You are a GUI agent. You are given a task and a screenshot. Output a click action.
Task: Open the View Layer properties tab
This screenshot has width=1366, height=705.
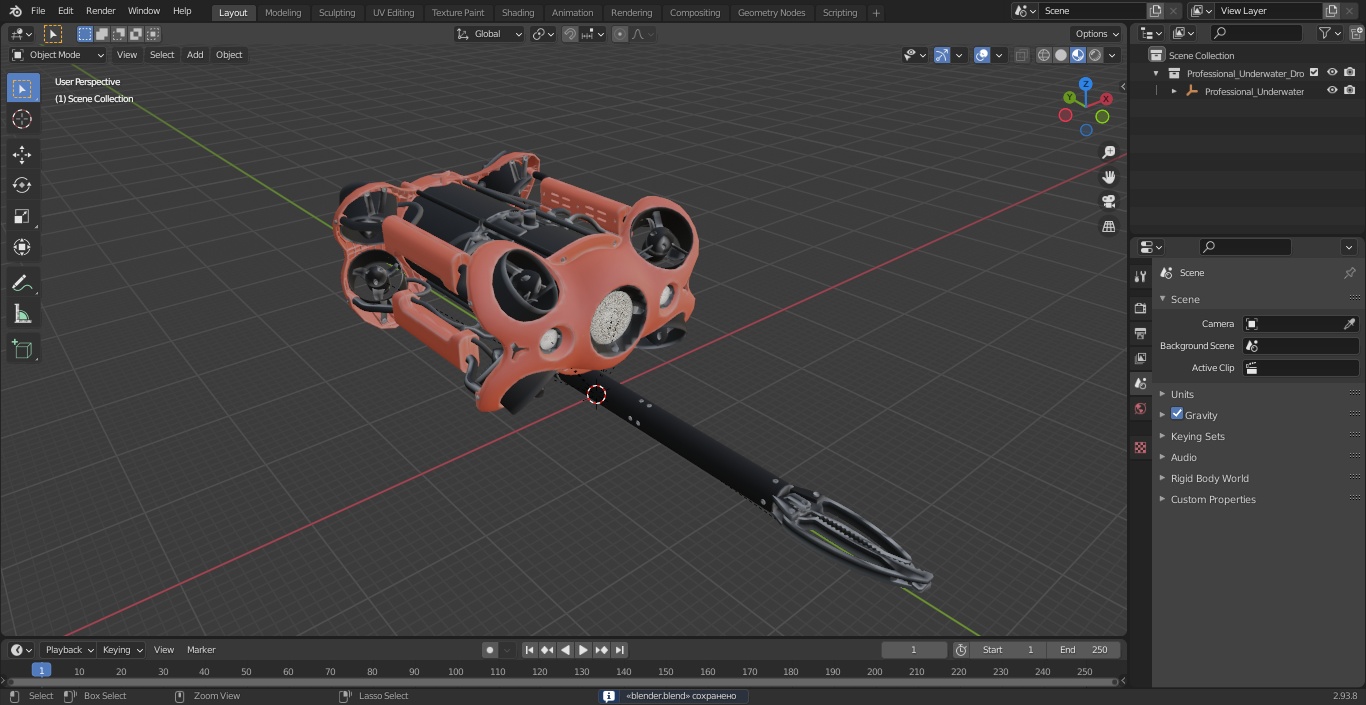click(1140, 358)
